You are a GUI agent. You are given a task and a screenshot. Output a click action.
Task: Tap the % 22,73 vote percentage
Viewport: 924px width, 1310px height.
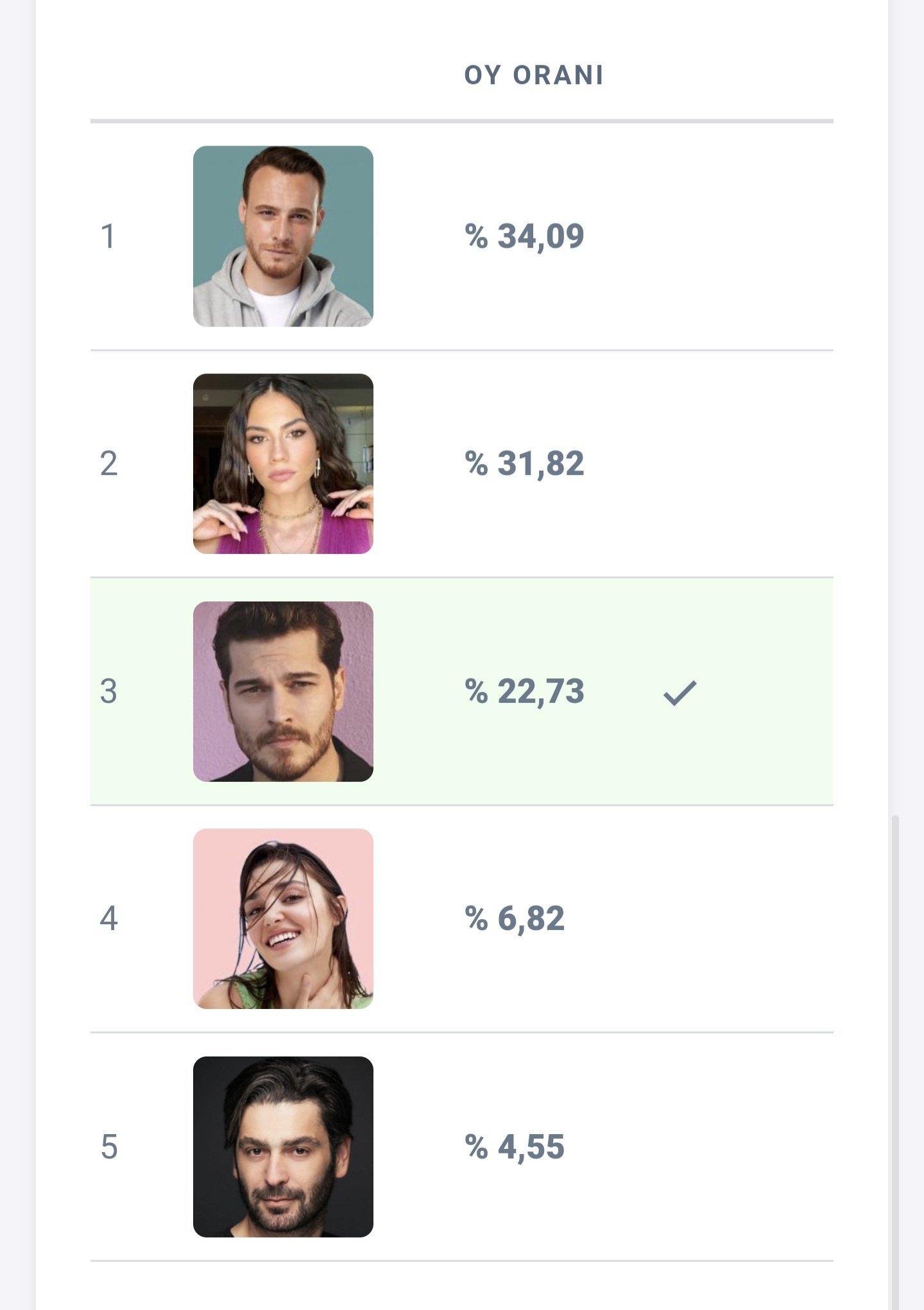click(x=524, y=691)
